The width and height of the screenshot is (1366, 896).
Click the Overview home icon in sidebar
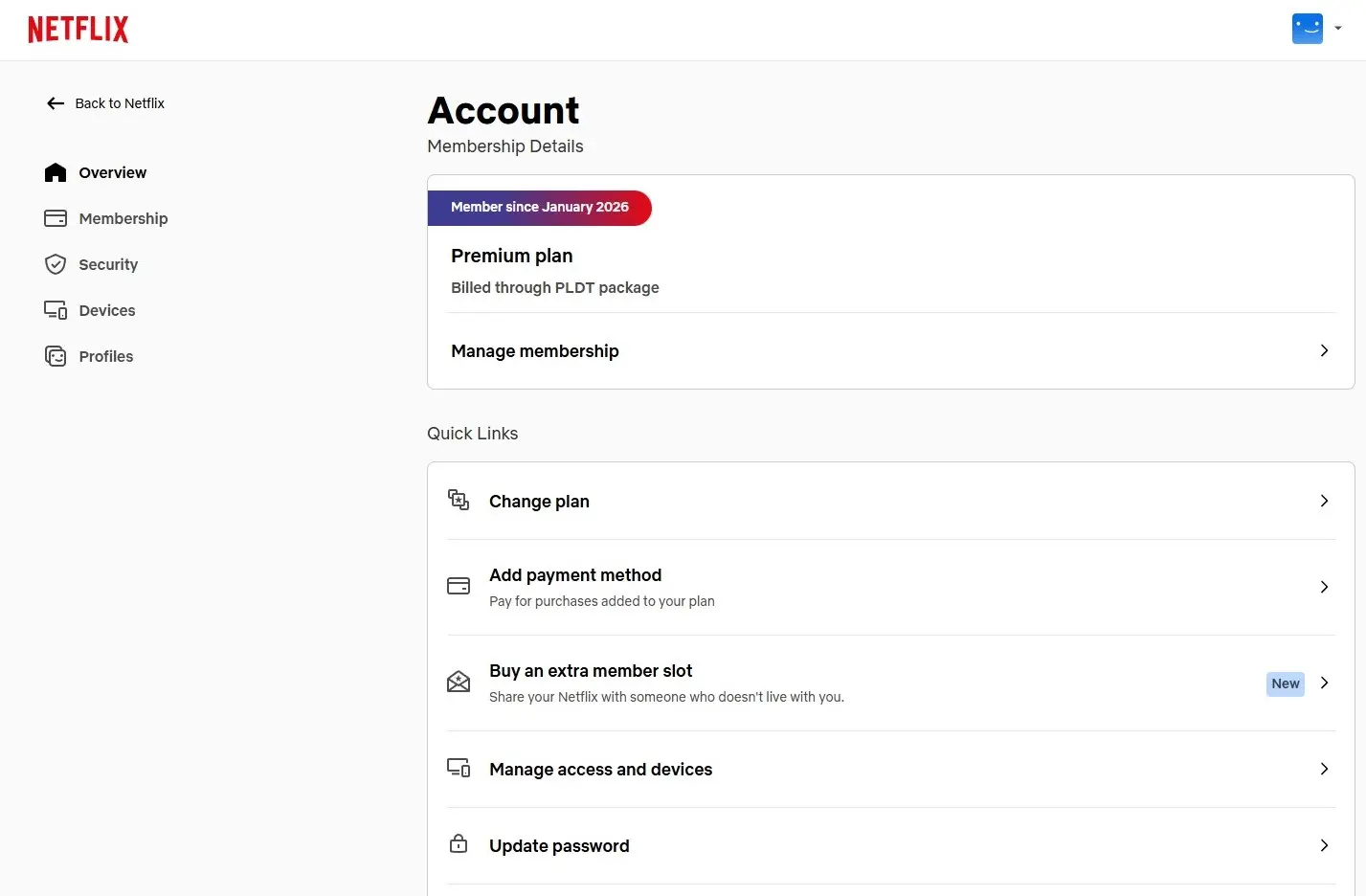(x=56, y=172)
